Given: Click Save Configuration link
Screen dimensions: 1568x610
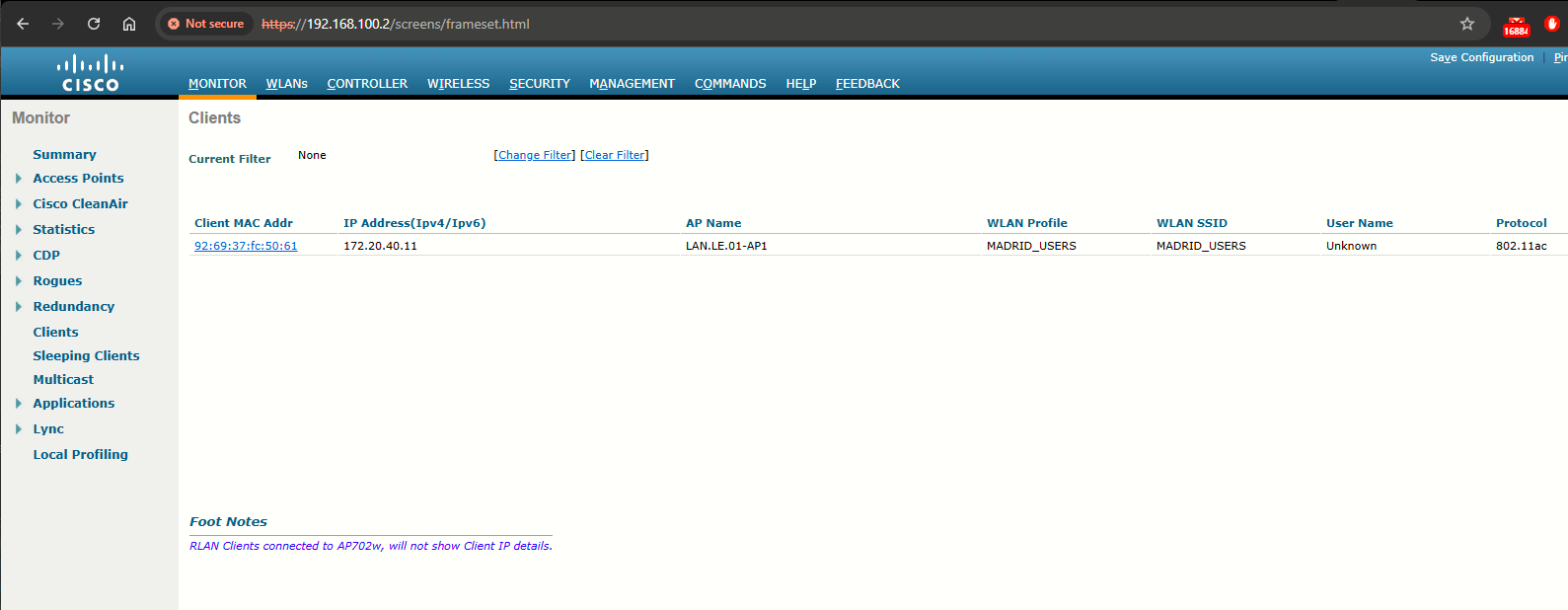Looking at the screenshot, I should (x=1482, y=57).
